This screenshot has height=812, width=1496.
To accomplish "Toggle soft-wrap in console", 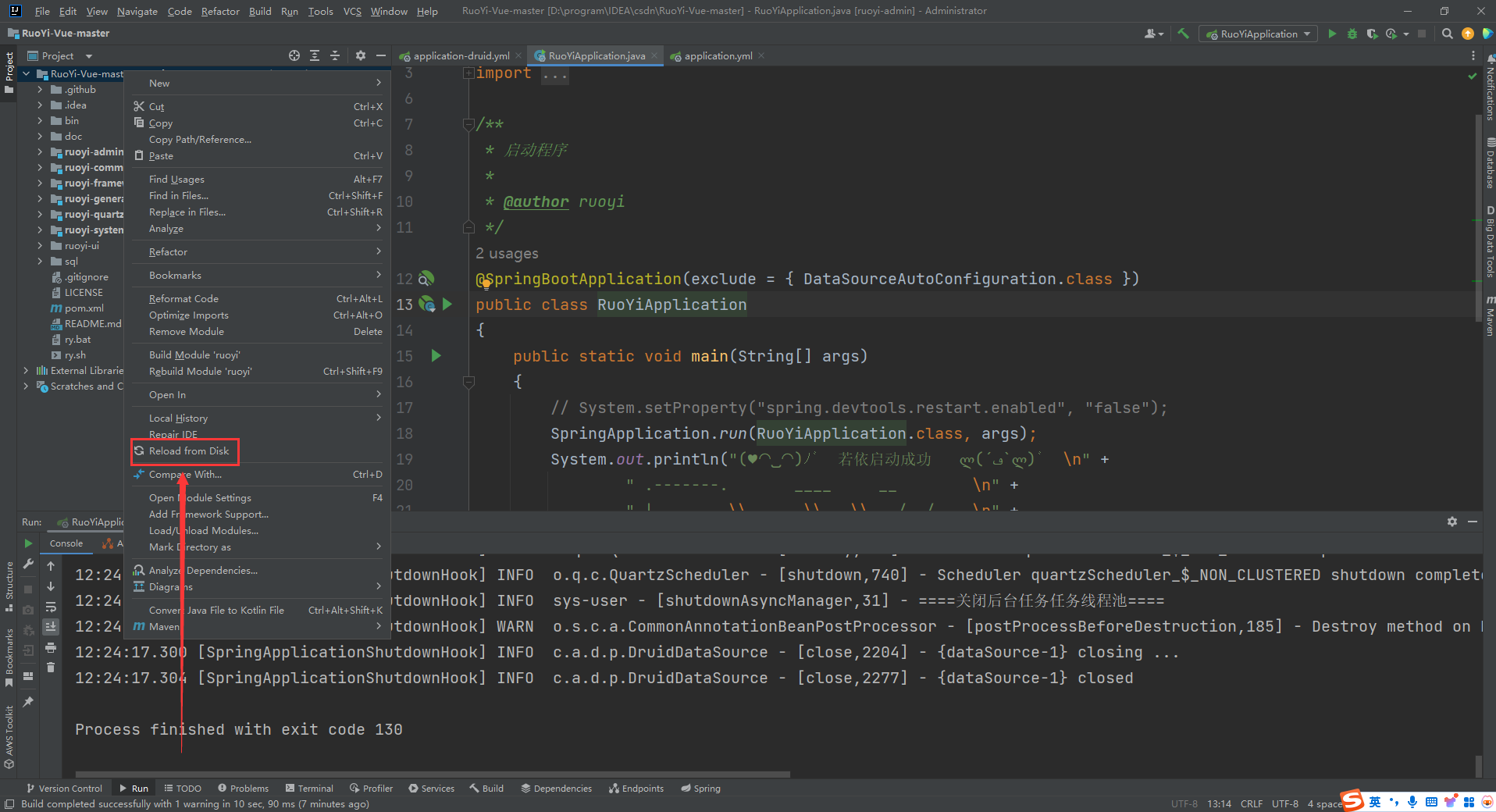I will tap(51, 607).
